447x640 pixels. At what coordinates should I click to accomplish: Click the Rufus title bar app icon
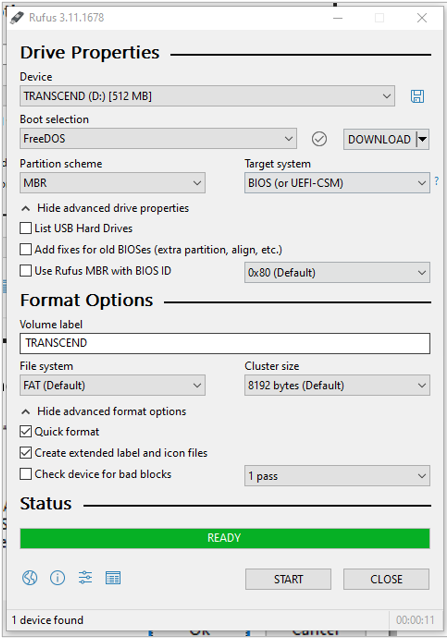[x=17, y=18]
